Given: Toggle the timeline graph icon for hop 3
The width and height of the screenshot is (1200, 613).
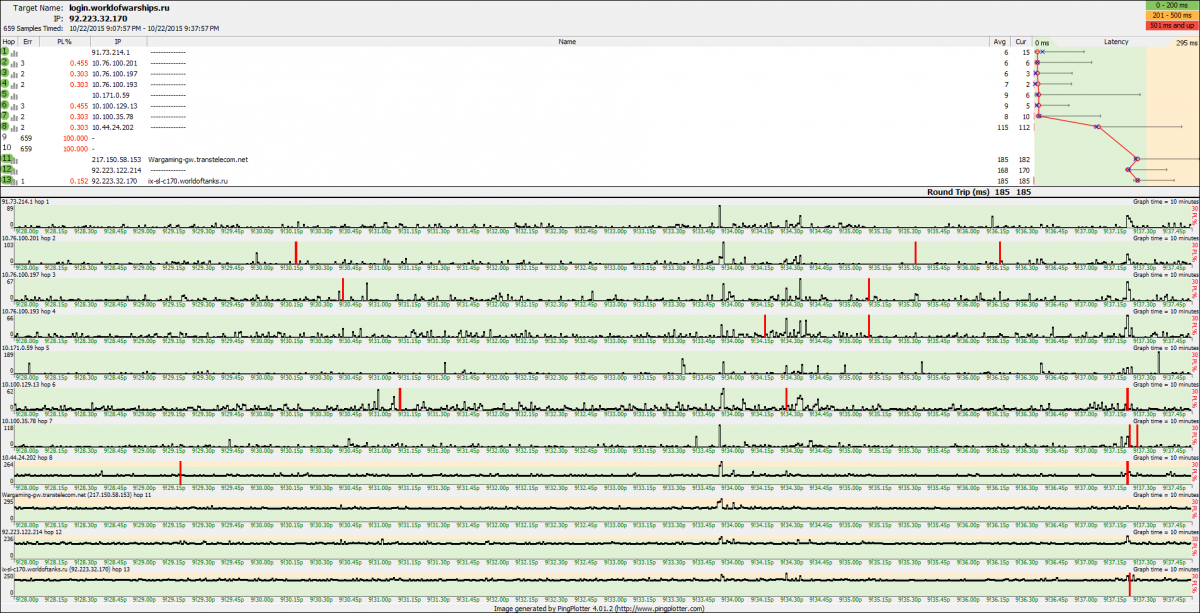Looking at the screenshot, I should (x=16, y=74).
